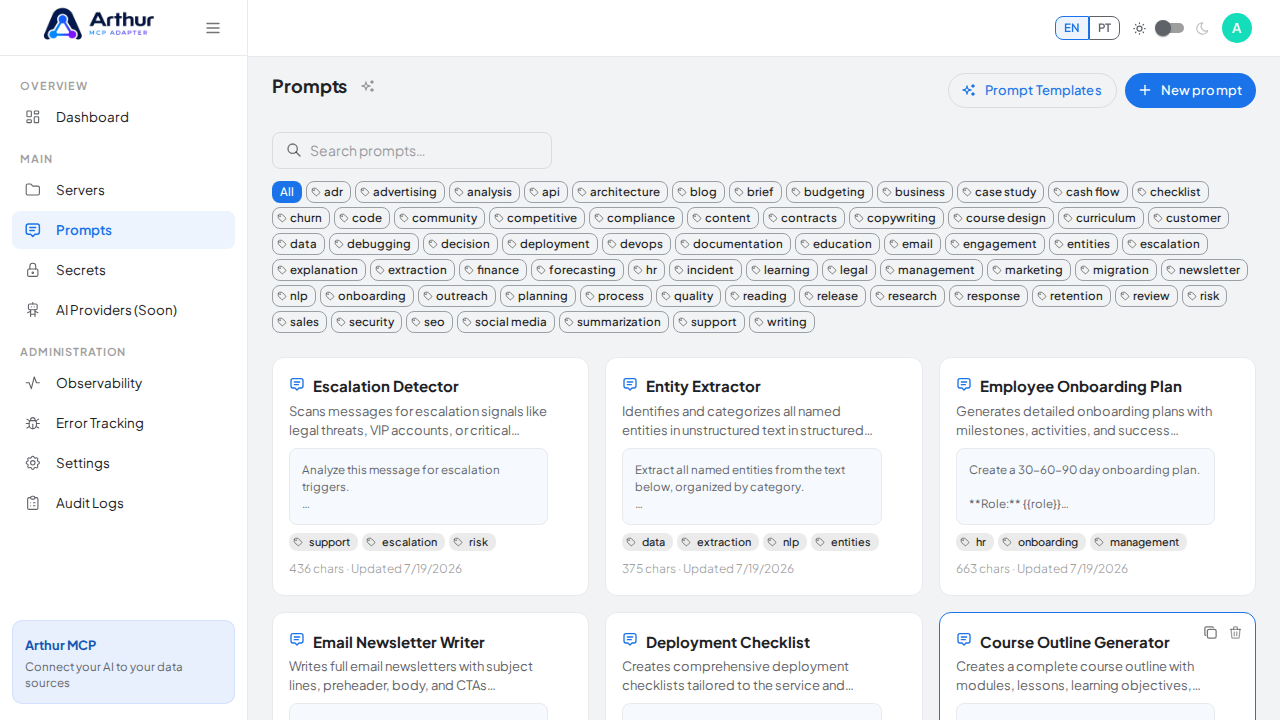Filter prompts by seo tag
The width and height of the screenshot is (1280, 720).
[429, 322]
